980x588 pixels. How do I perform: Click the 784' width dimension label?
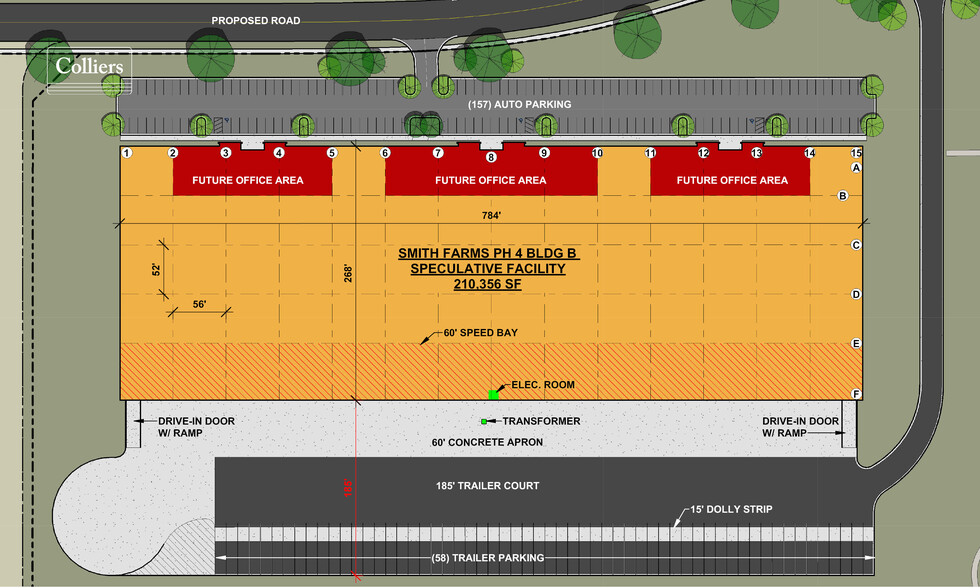[x=491, y=216]
